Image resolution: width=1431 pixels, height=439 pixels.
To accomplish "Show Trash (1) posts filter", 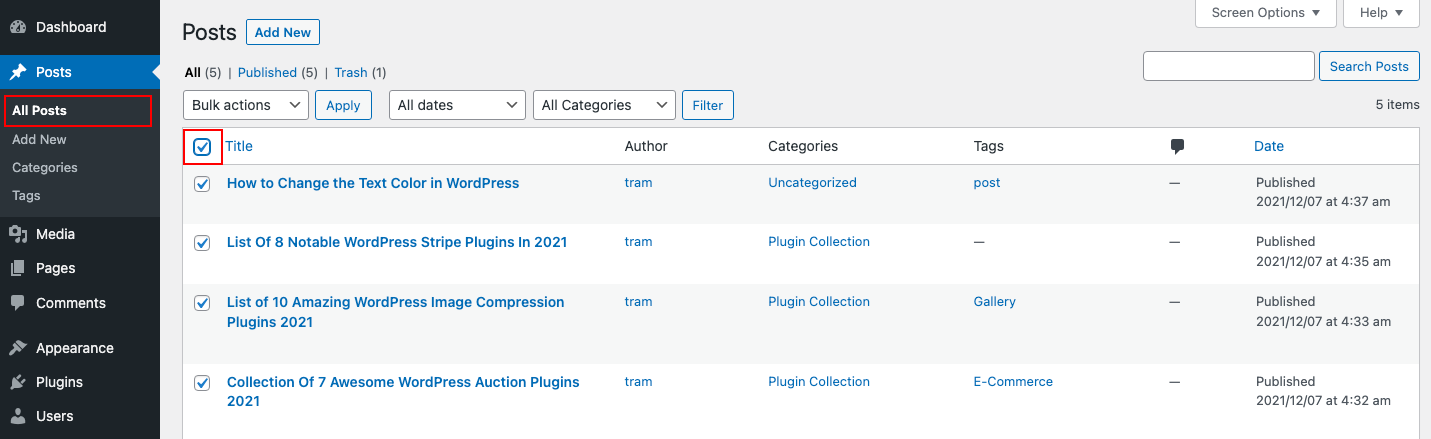I will tap(360, 72).
